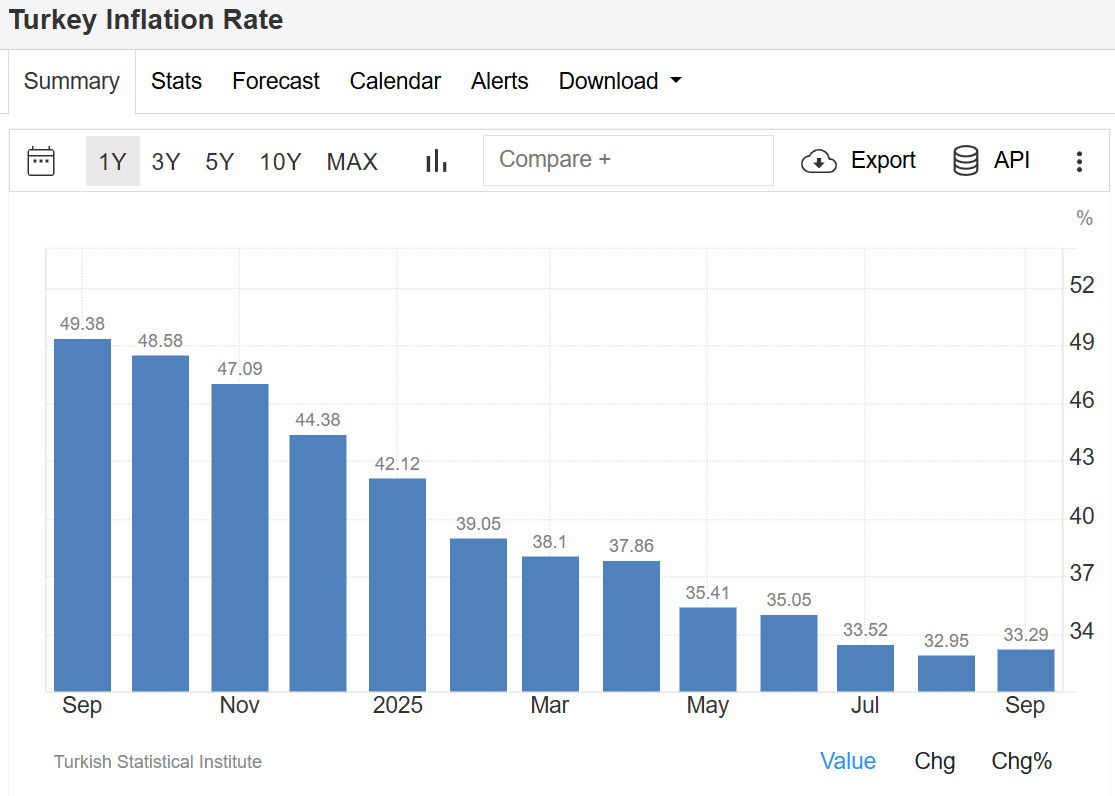1115x796 pixels.
Task: Go to the Forecast tab
Action: click(276, 81)
